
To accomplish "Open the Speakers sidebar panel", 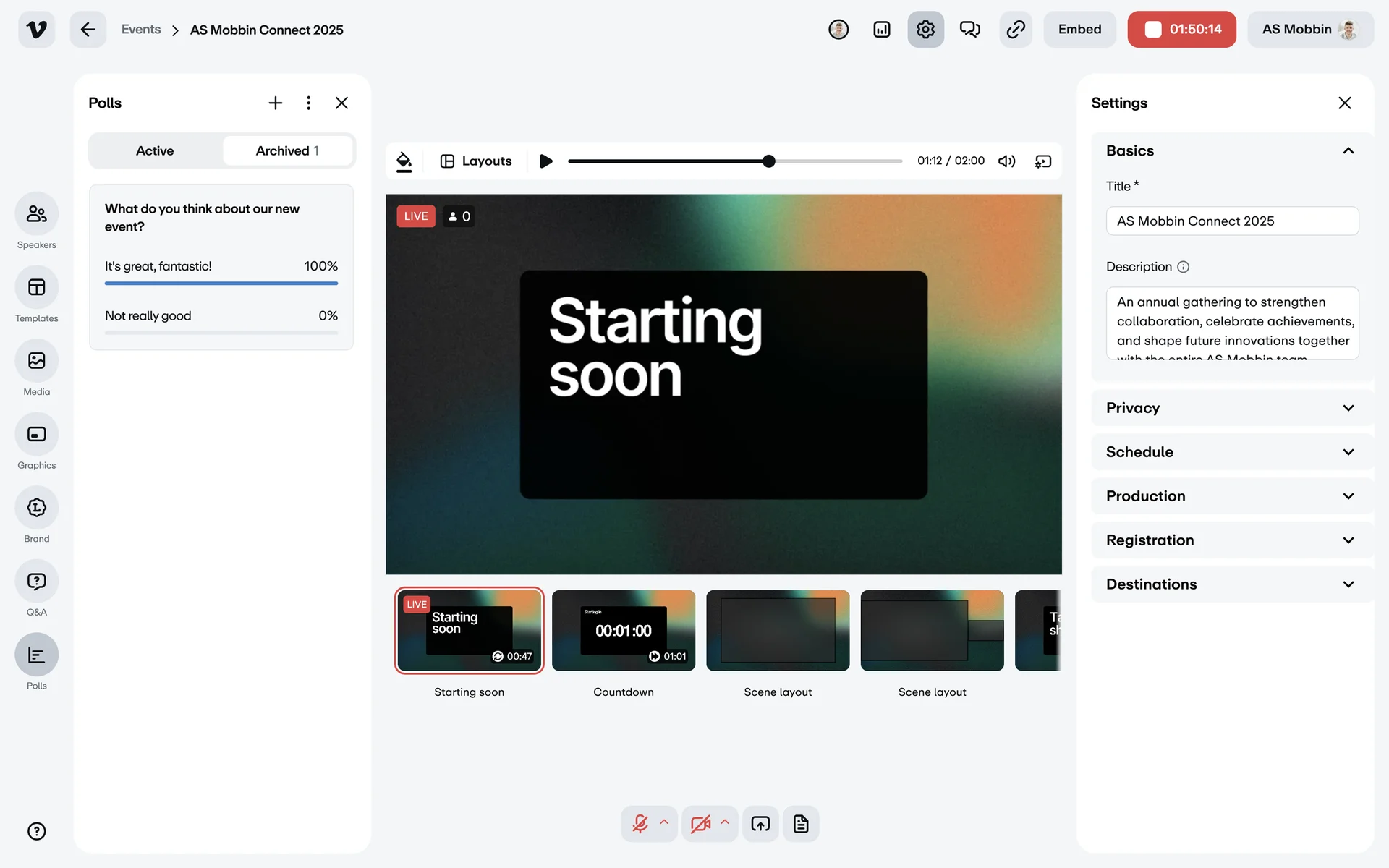I will pos(36,214).
